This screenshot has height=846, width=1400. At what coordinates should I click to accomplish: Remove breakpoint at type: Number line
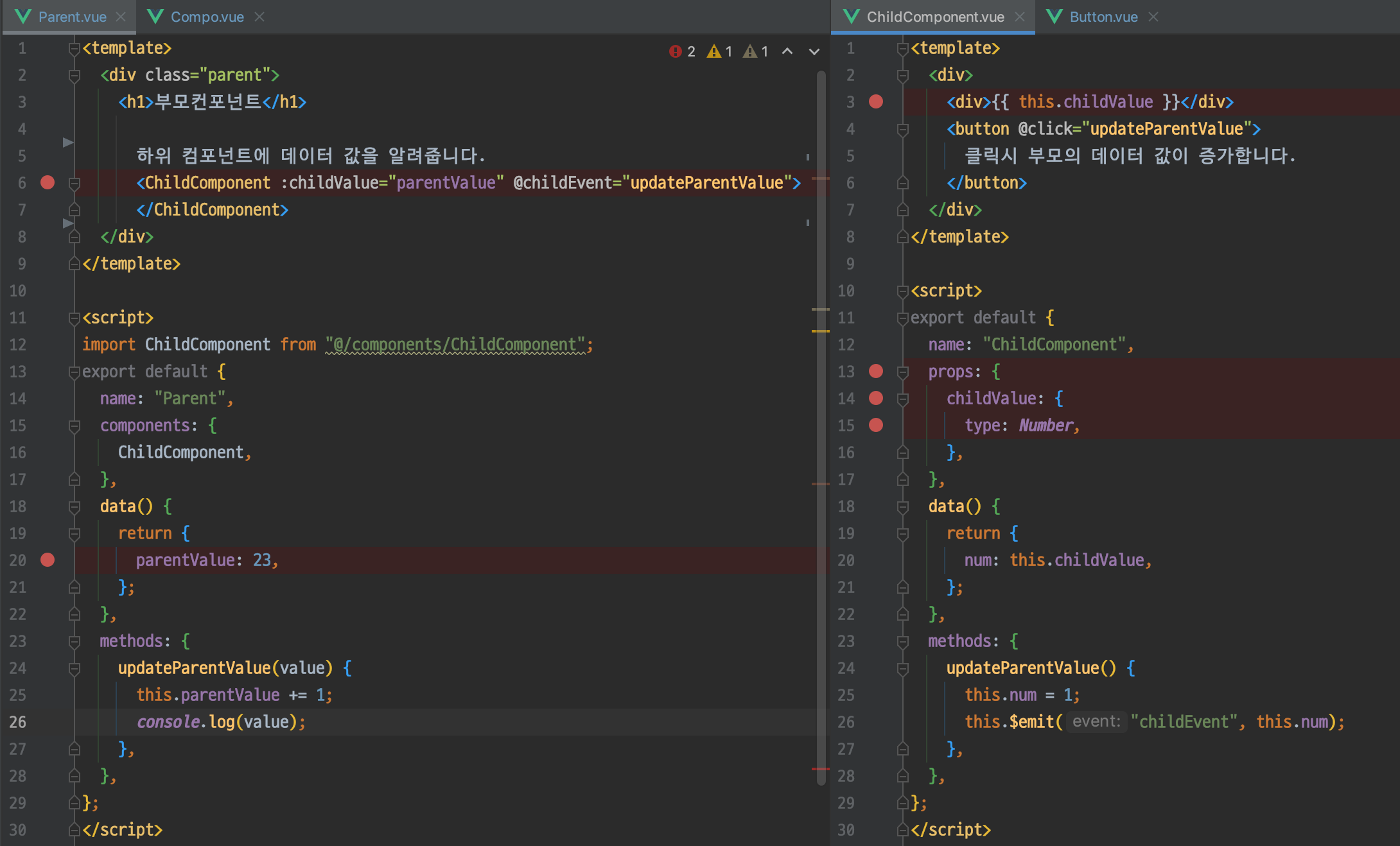coord(876,425)
